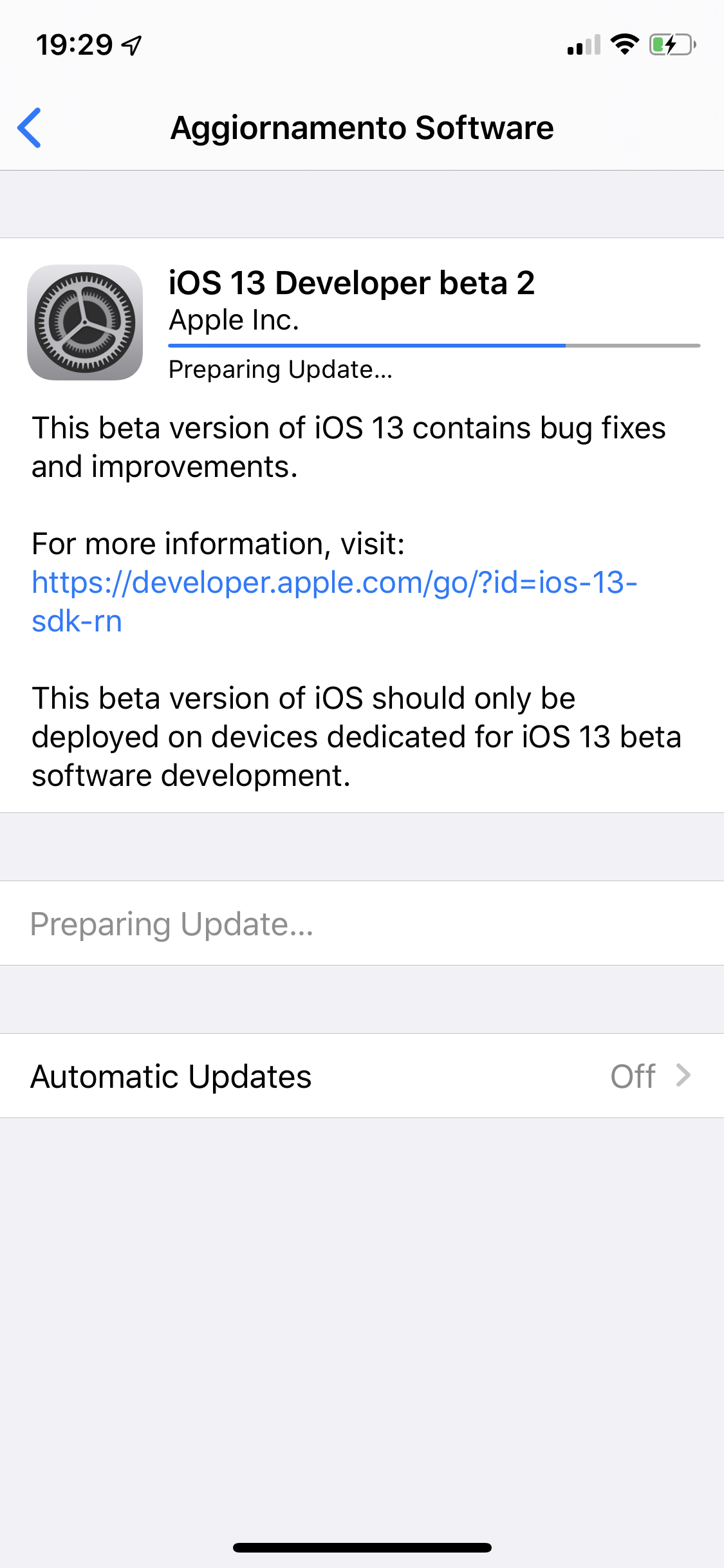
Task: Expand Automatic Updates via right chevron
Action: [x=683, y=1076]
